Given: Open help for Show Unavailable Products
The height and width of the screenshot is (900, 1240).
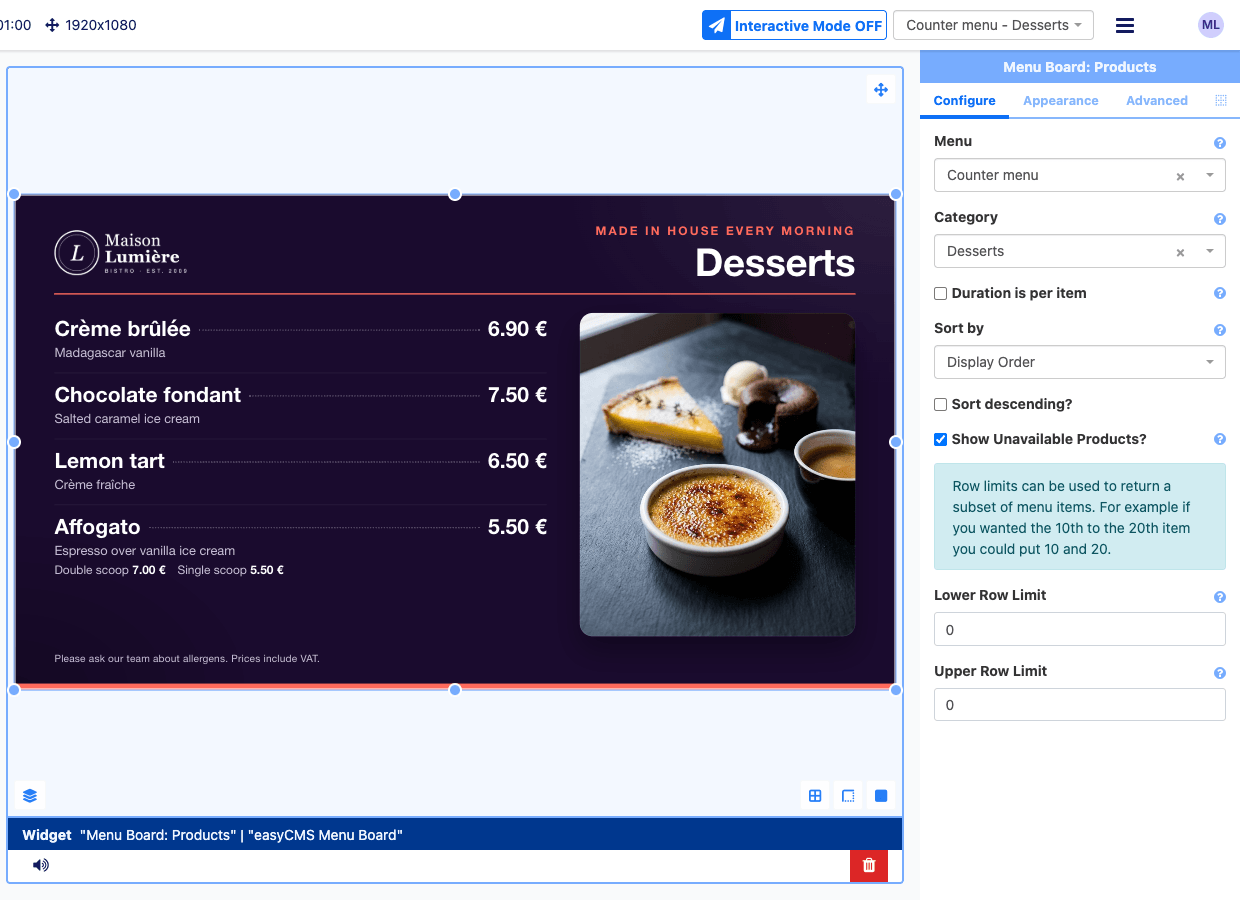Looking at the screenshot, I should pos(1220,439).
